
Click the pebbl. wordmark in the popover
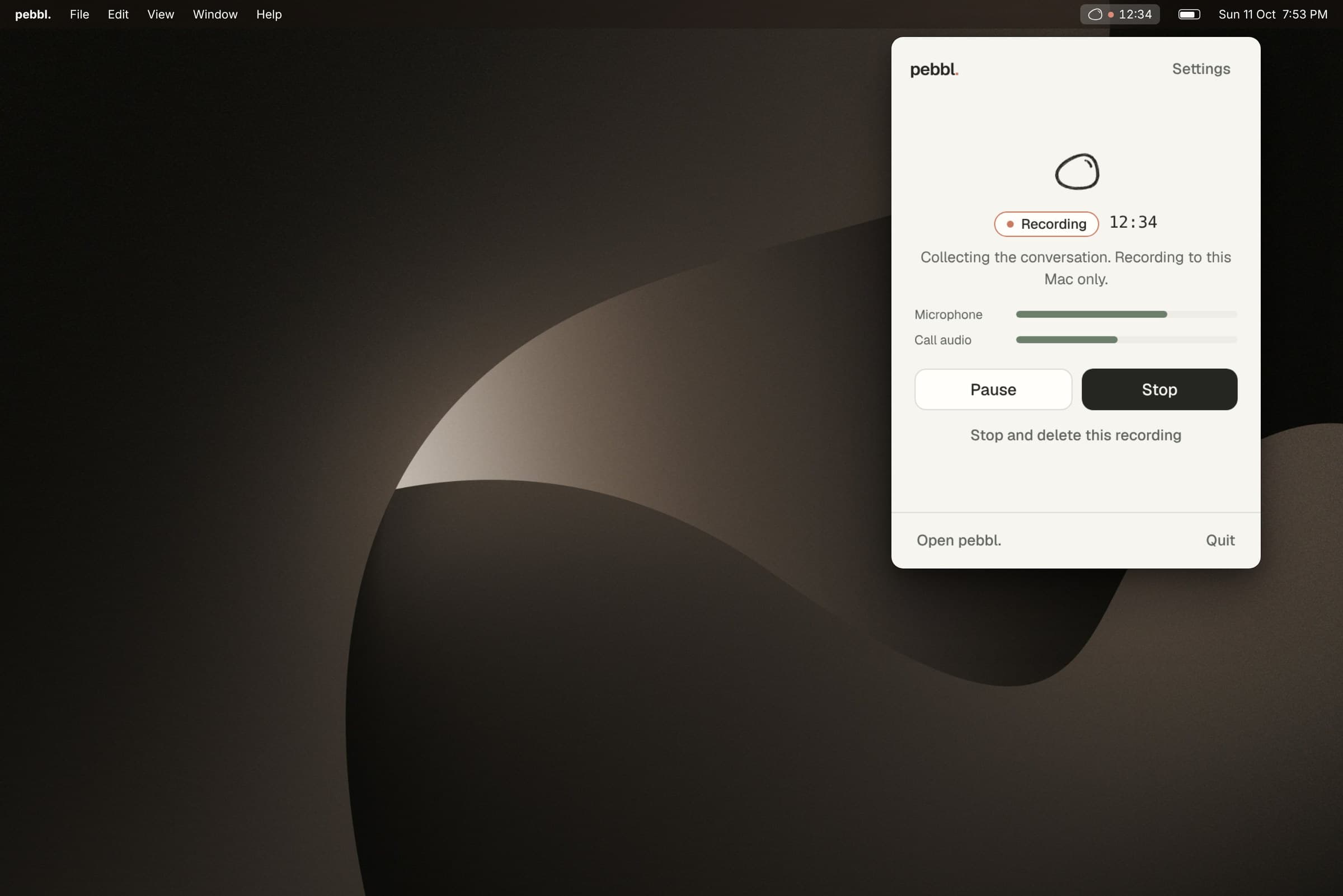pos(934,70)
